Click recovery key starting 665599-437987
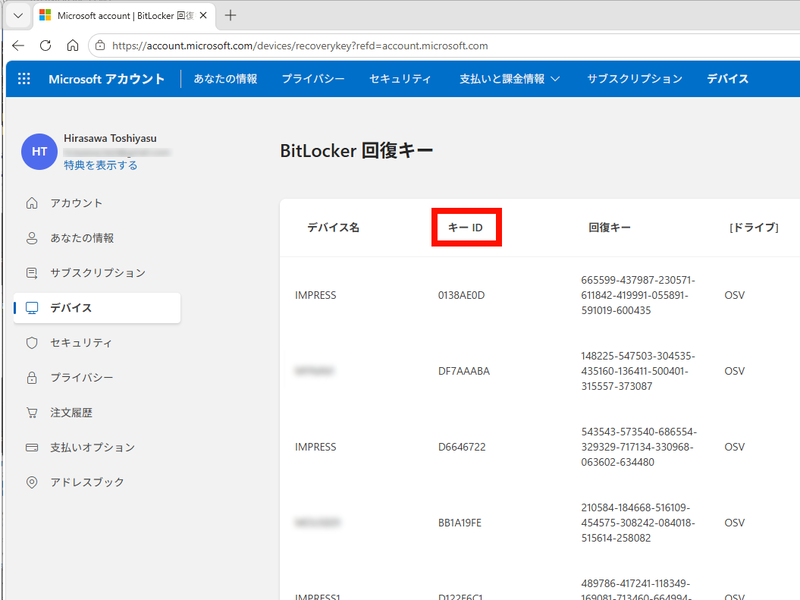The width and height of the screenshot is (800, 600). pyautogui.click(x=638, y=295)
